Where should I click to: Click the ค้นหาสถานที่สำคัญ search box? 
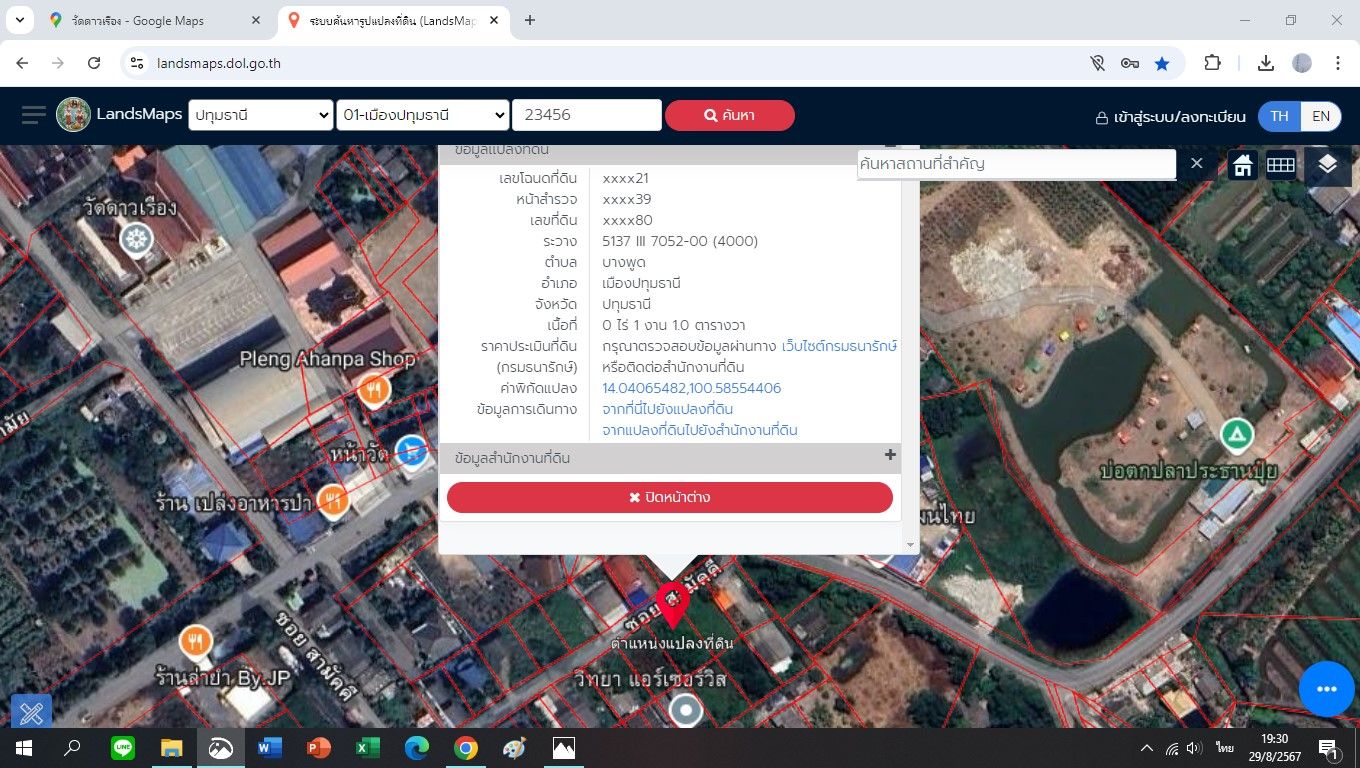click(1016, 164)
